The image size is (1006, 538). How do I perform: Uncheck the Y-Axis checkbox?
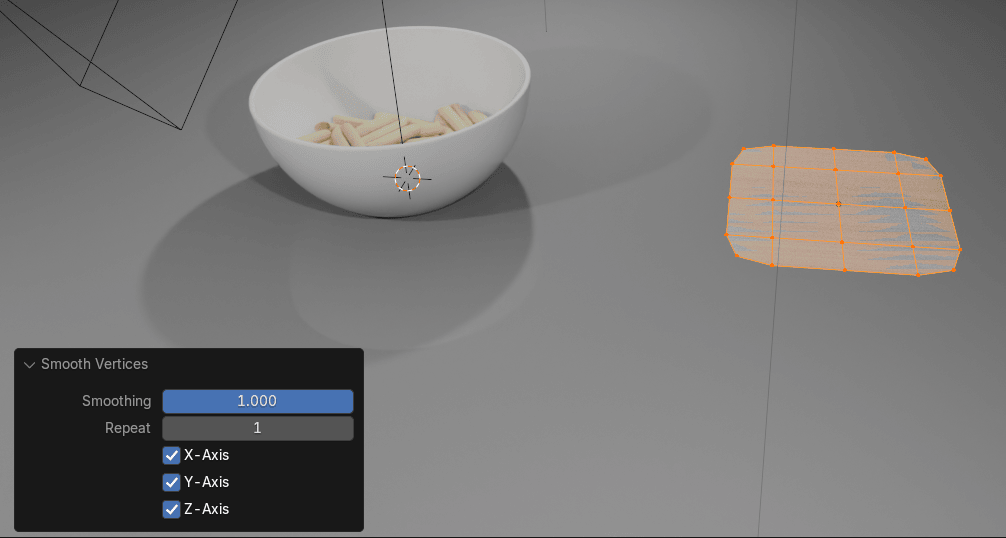171,482
